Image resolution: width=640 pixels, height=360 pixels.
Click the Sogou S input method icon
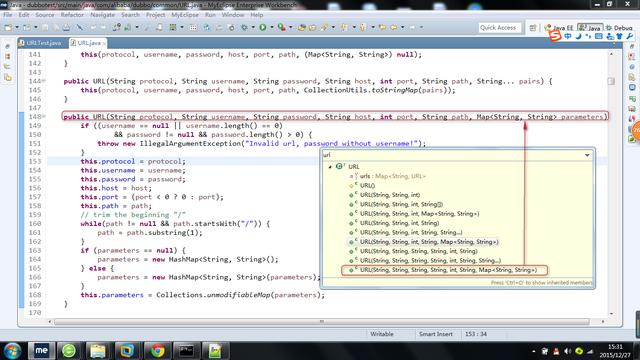click(x=555, y=36)
